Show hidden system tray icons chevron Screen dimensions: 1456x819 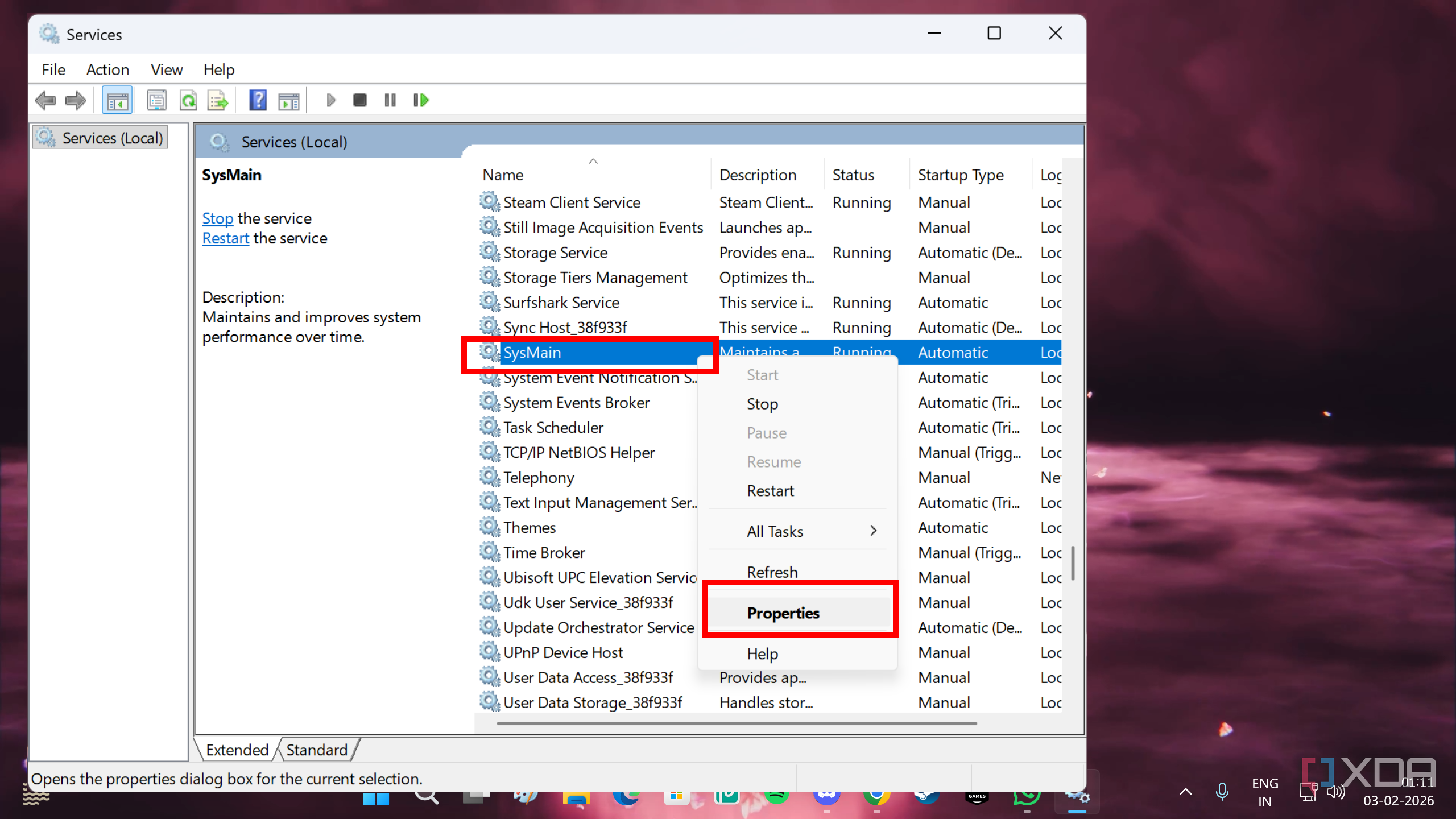click(1185, 791)
